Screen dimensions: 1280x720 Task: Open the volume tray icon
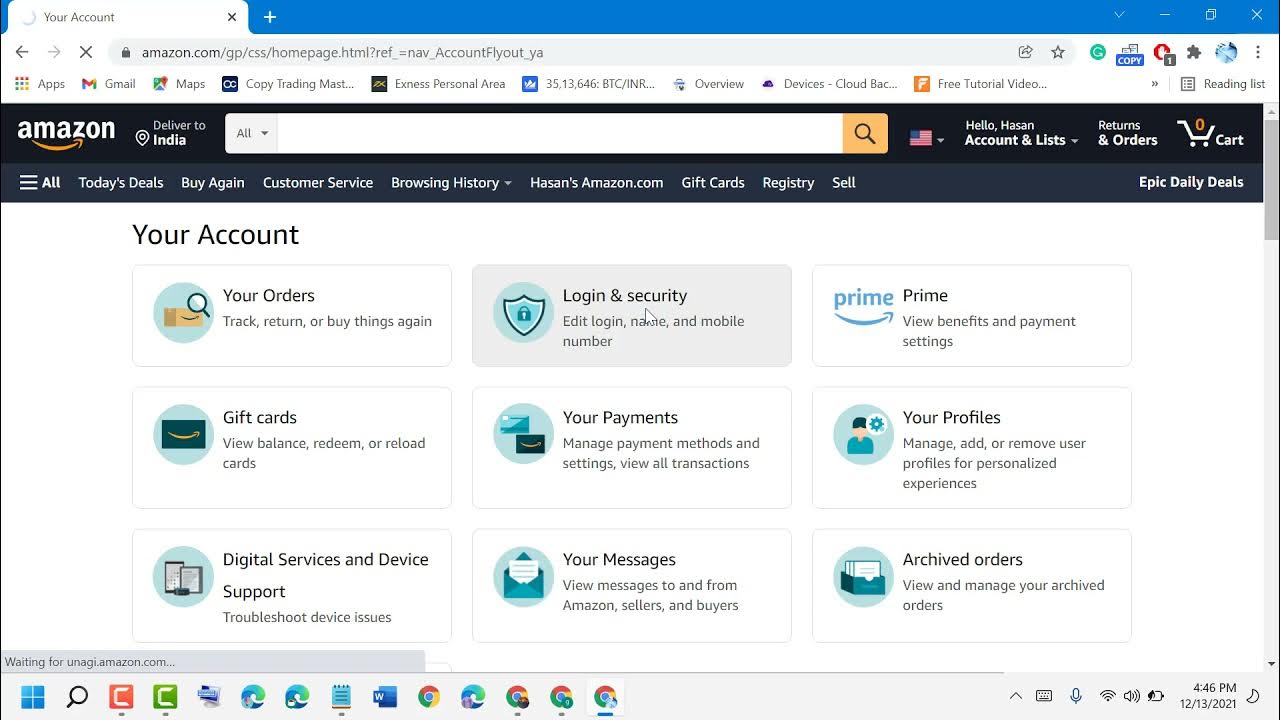(1132, 696)
